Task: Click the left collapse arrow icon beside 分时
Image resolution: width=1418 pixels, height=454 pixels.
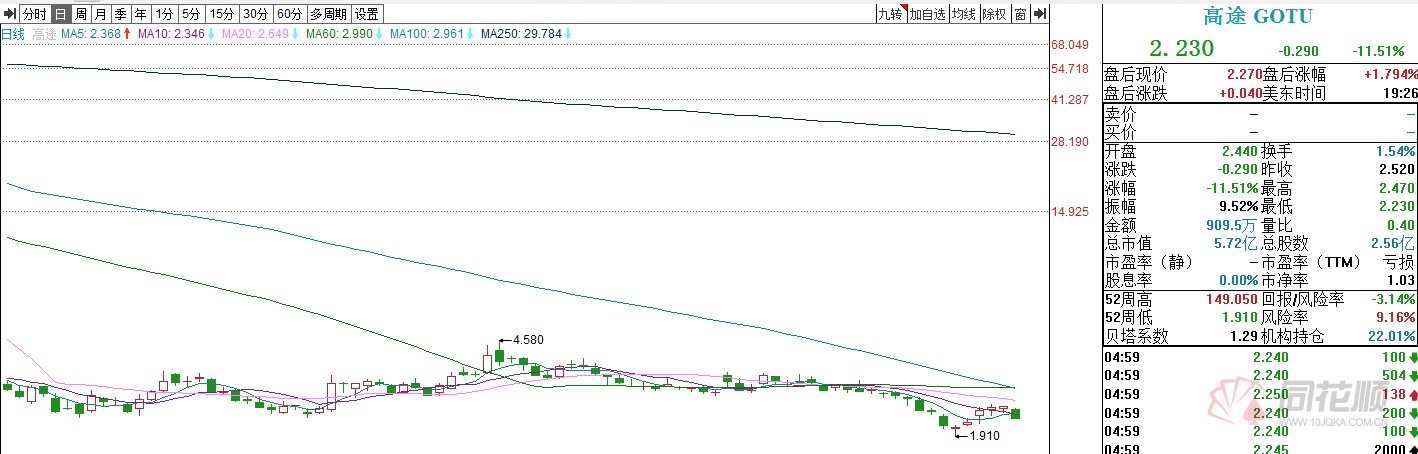Action: (9, 14)
